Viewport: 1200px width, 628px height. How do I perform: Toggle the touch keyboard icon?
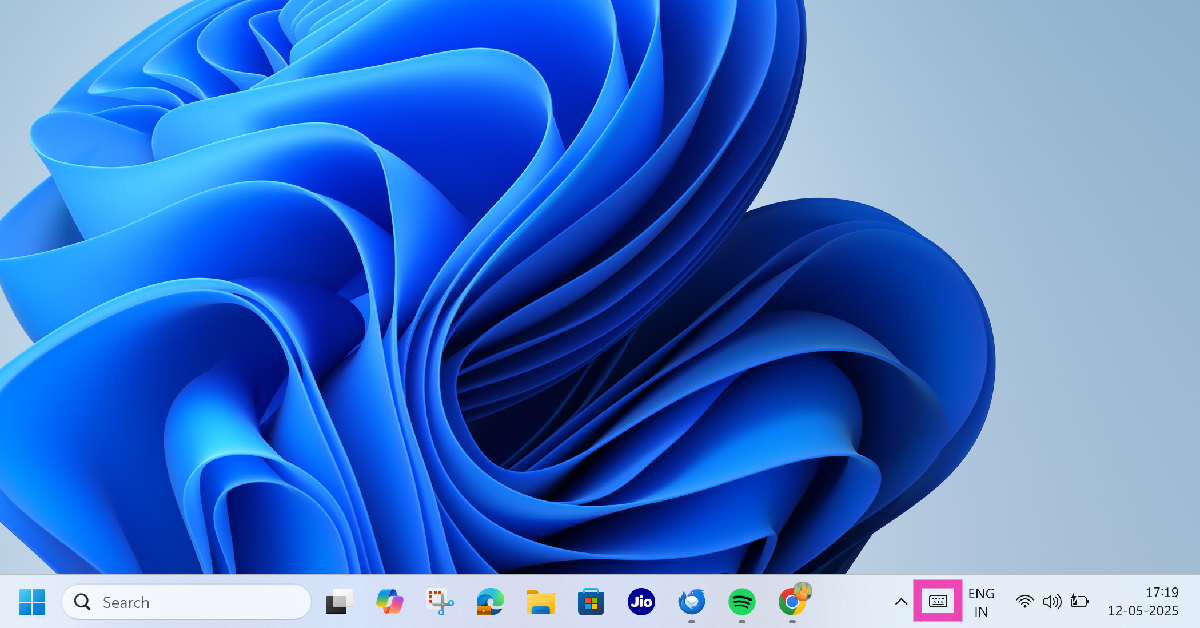tap(938, 601)
